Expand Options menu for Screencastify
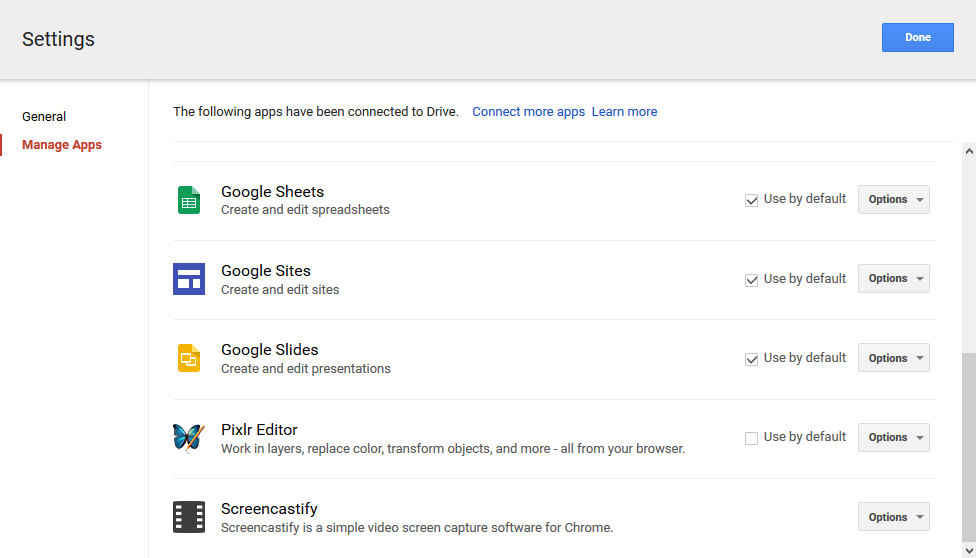 click(x=894, y=517)
